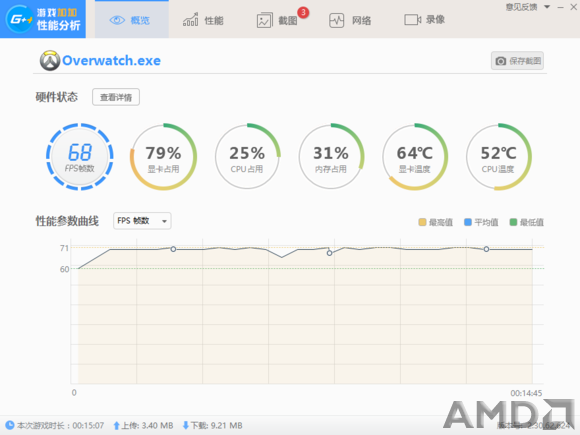View hardware details via 查看详情 button

click(x=116, y=97)
